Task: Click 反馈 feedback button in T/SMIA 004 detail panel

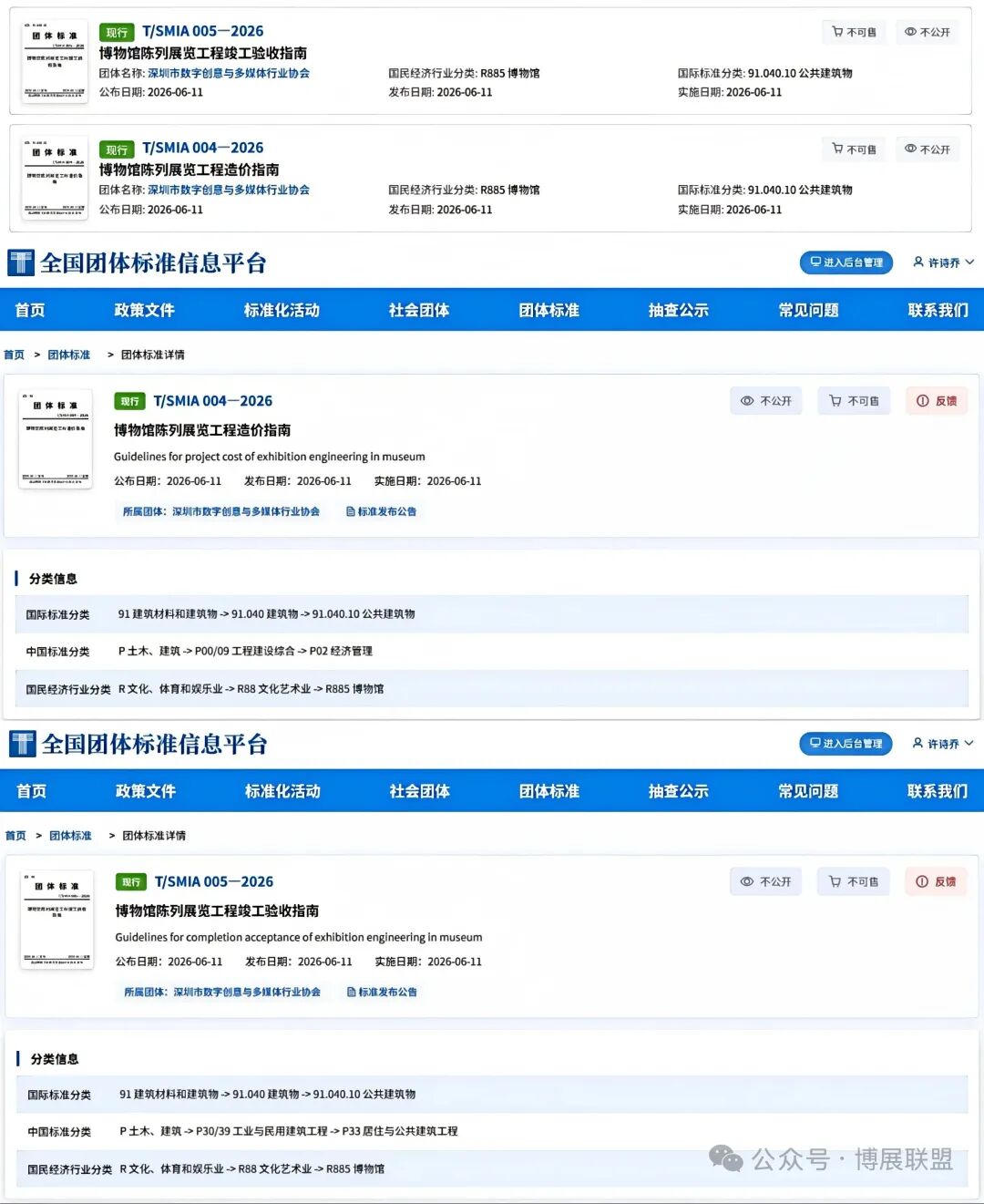Action: [937, 401]
